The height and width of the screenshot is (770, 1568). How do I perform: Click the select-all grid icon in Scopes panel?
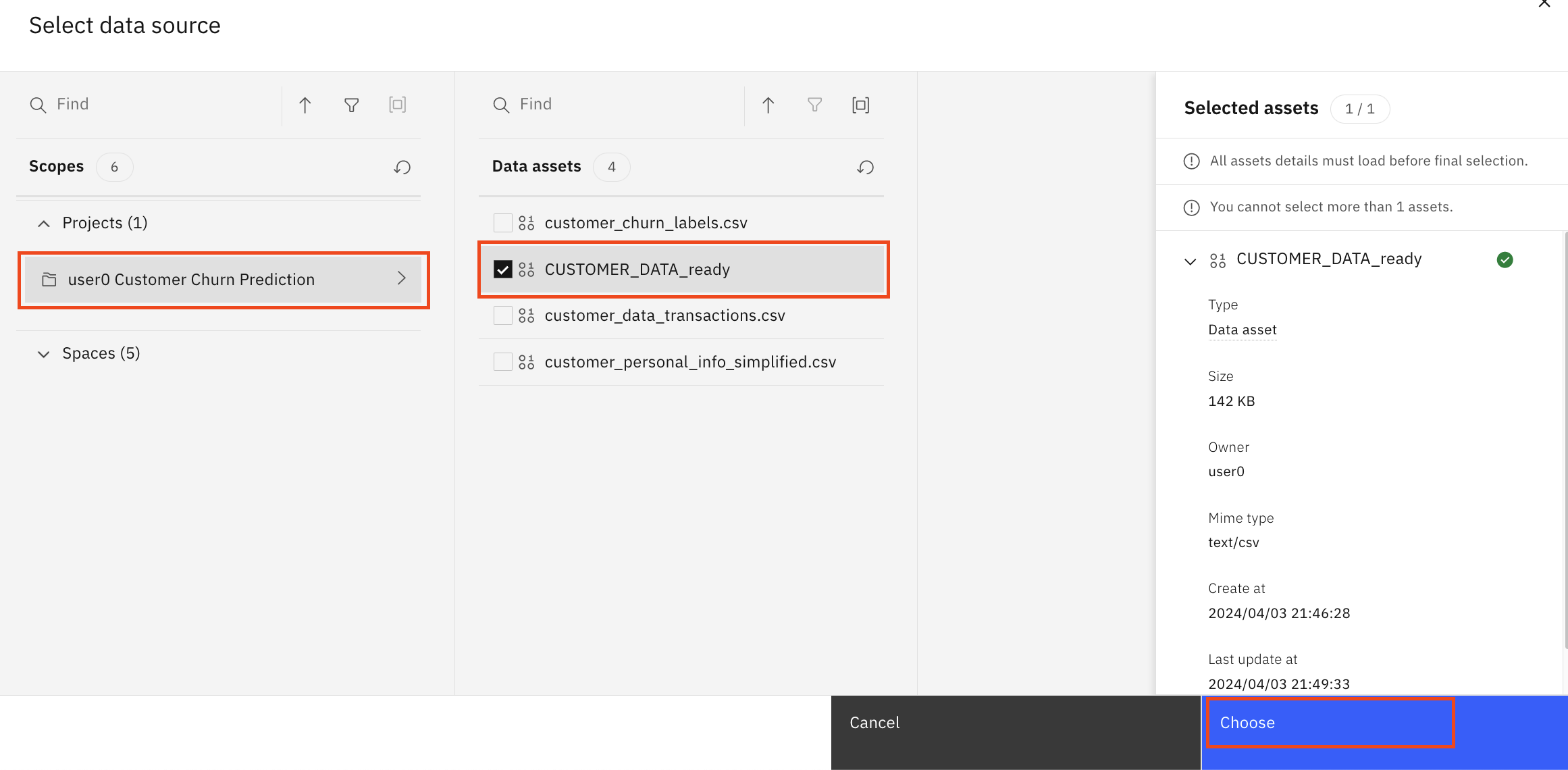tap(399, 105)
